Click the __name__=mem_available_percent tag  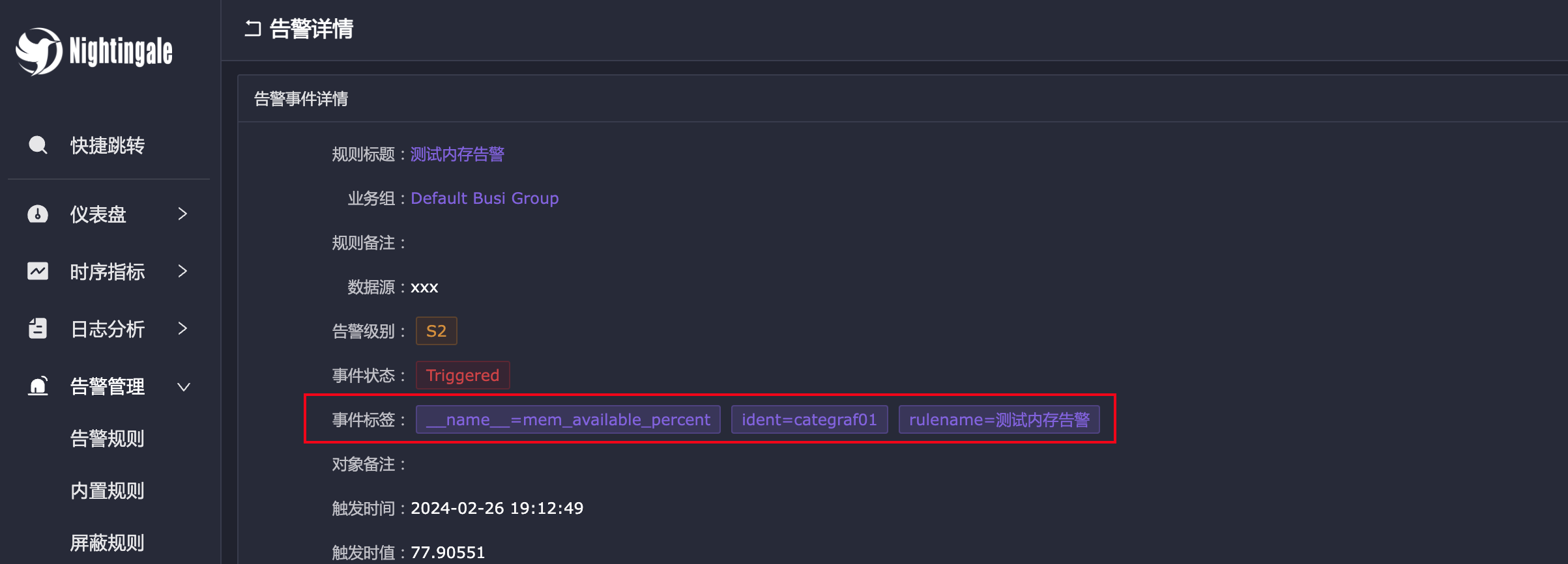coord(568,419)
